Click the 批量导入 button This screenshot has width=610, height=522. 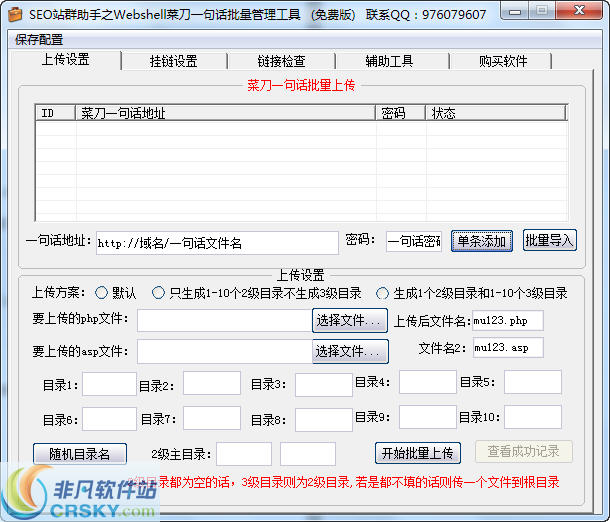549,240
